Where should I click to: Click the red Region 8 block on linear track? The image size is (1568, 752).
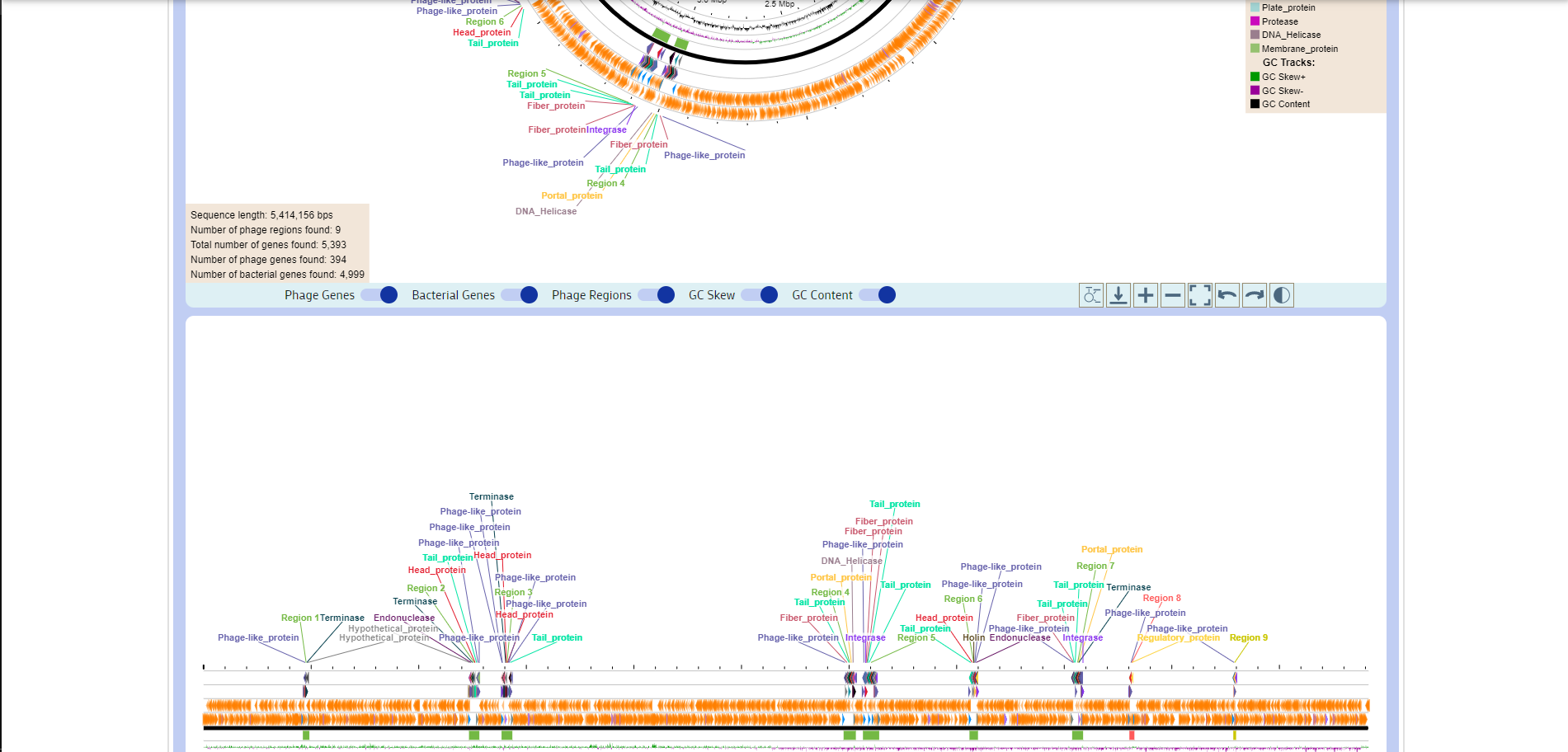pos(1132,735)
